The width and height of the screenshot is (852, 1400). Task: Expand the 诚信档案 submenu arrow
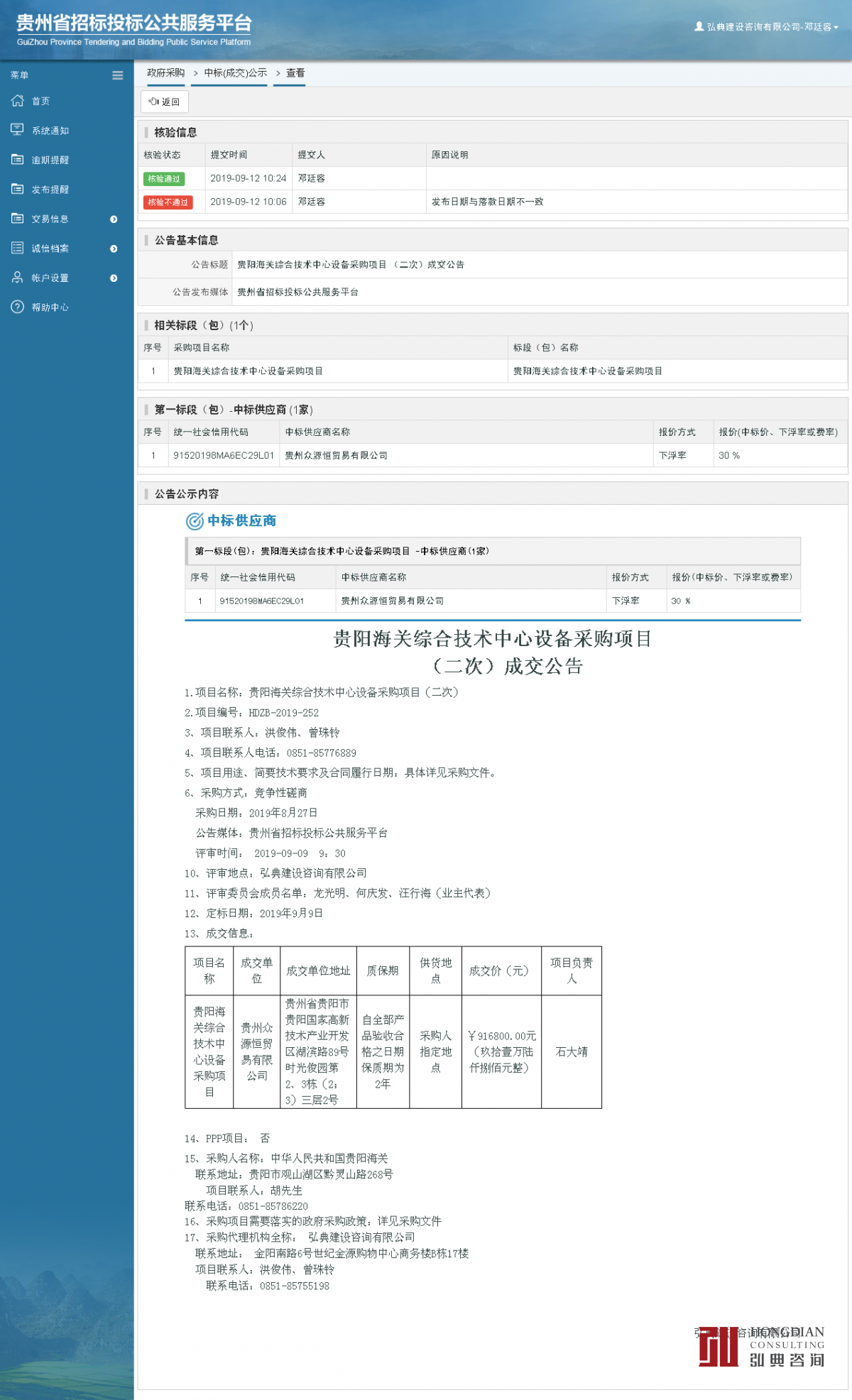tap(114, 248)
